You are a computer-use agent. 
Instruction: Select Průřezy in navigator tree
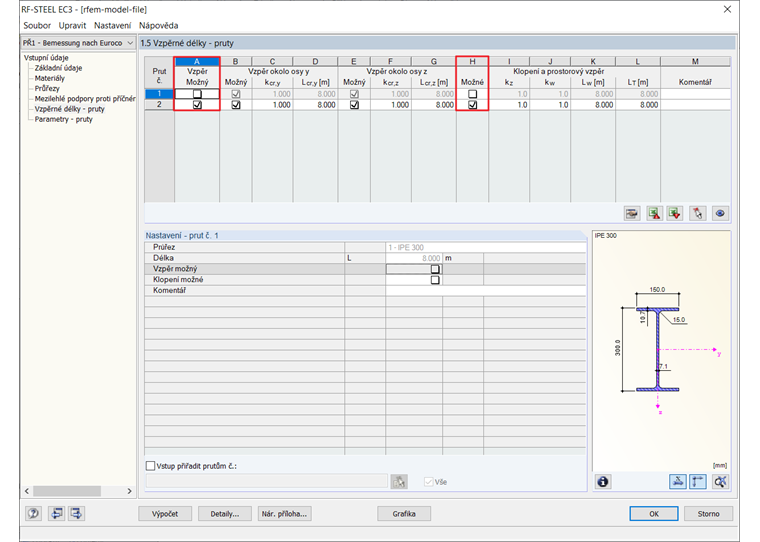pos(47,88)
